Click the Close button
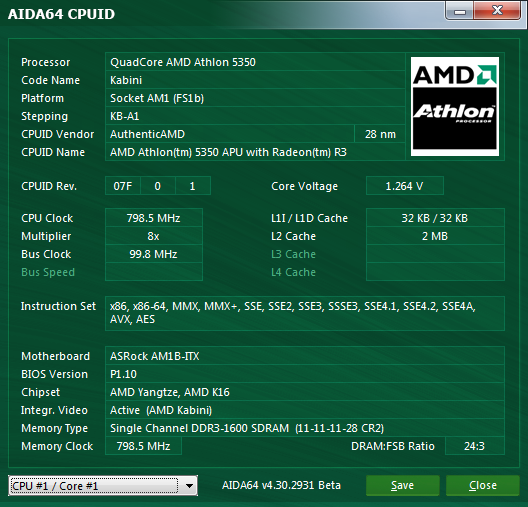This screenshot has height=507, width=528. tap(483, 485)
